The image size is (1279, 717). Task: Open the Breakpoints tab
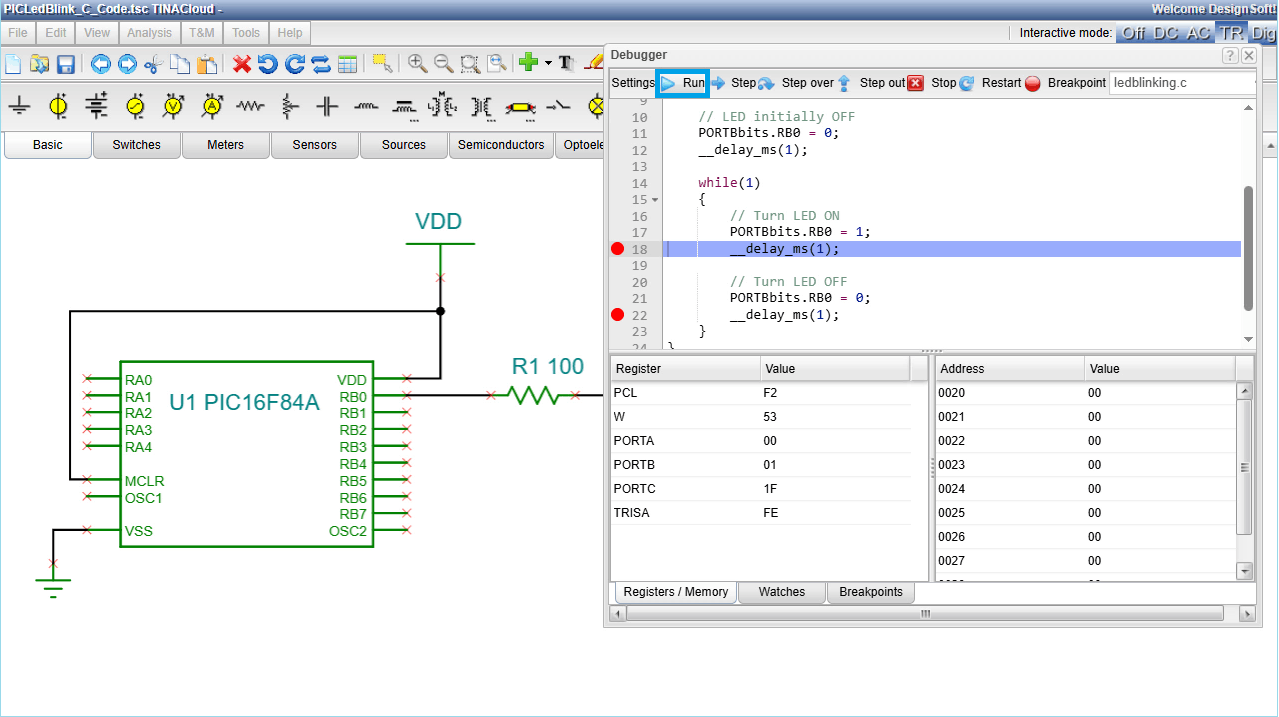[x=871, y=592]
